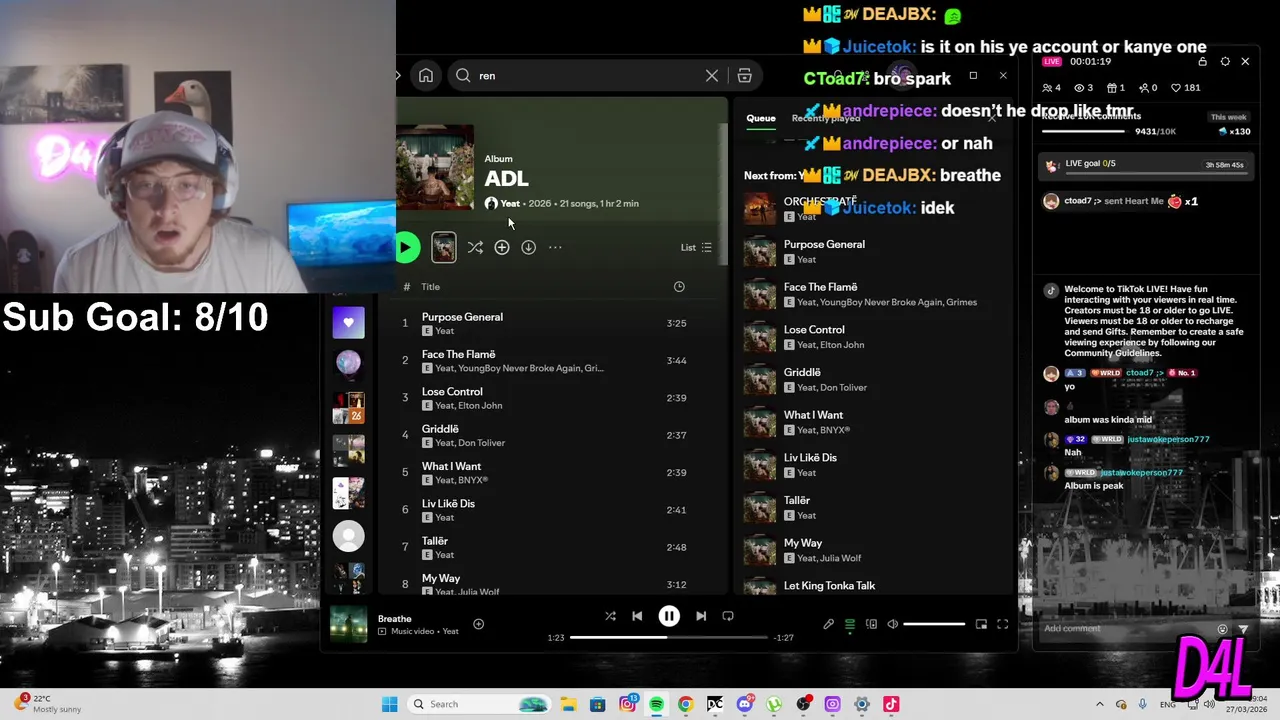Click the LIVE goal 0/5 bar
The height and width of the screenshot is (720, 1280).
(x=1144, y=166)
